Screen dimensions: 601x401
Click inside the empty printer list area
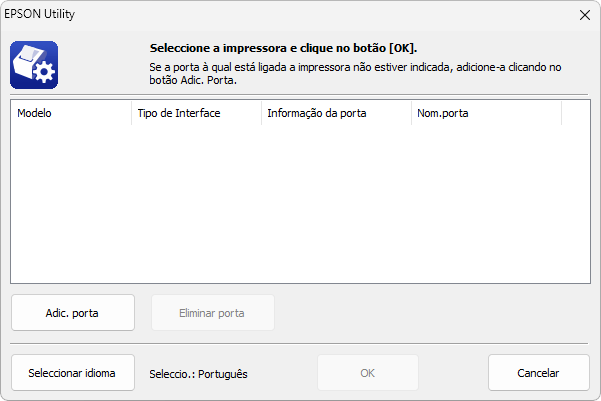300,204
